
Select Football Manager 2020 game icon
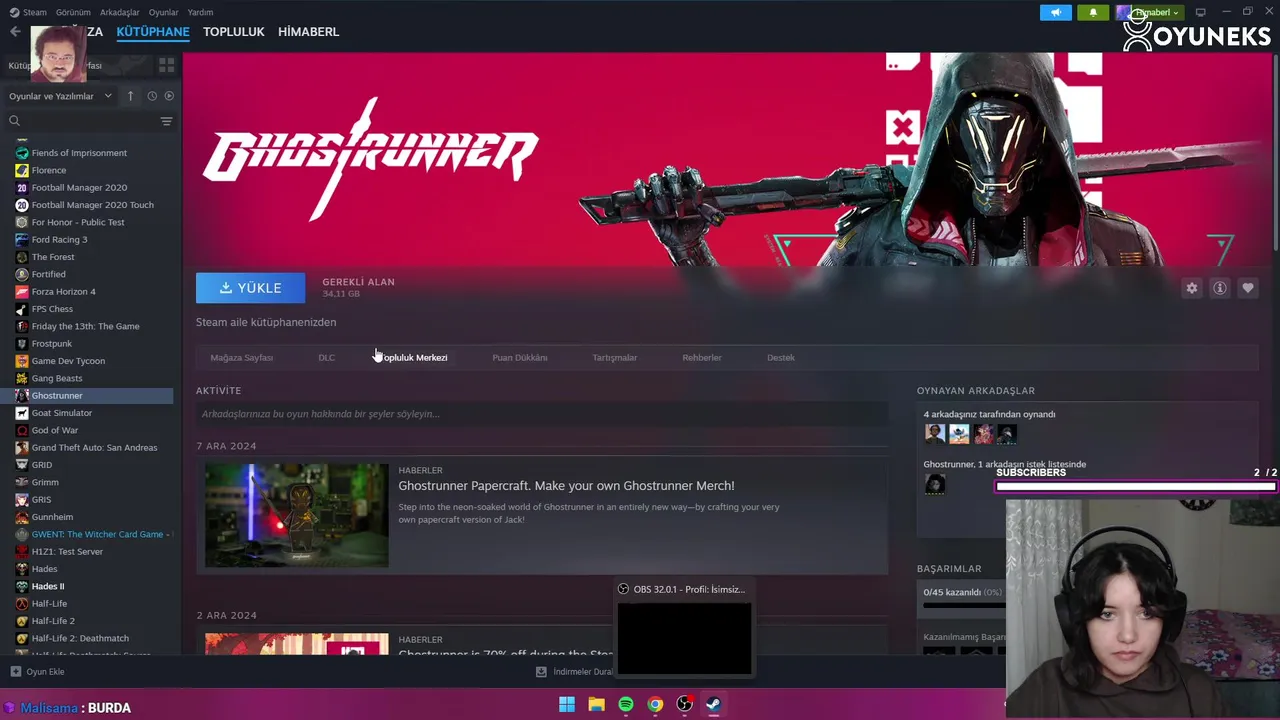click(x=22, y=188)
